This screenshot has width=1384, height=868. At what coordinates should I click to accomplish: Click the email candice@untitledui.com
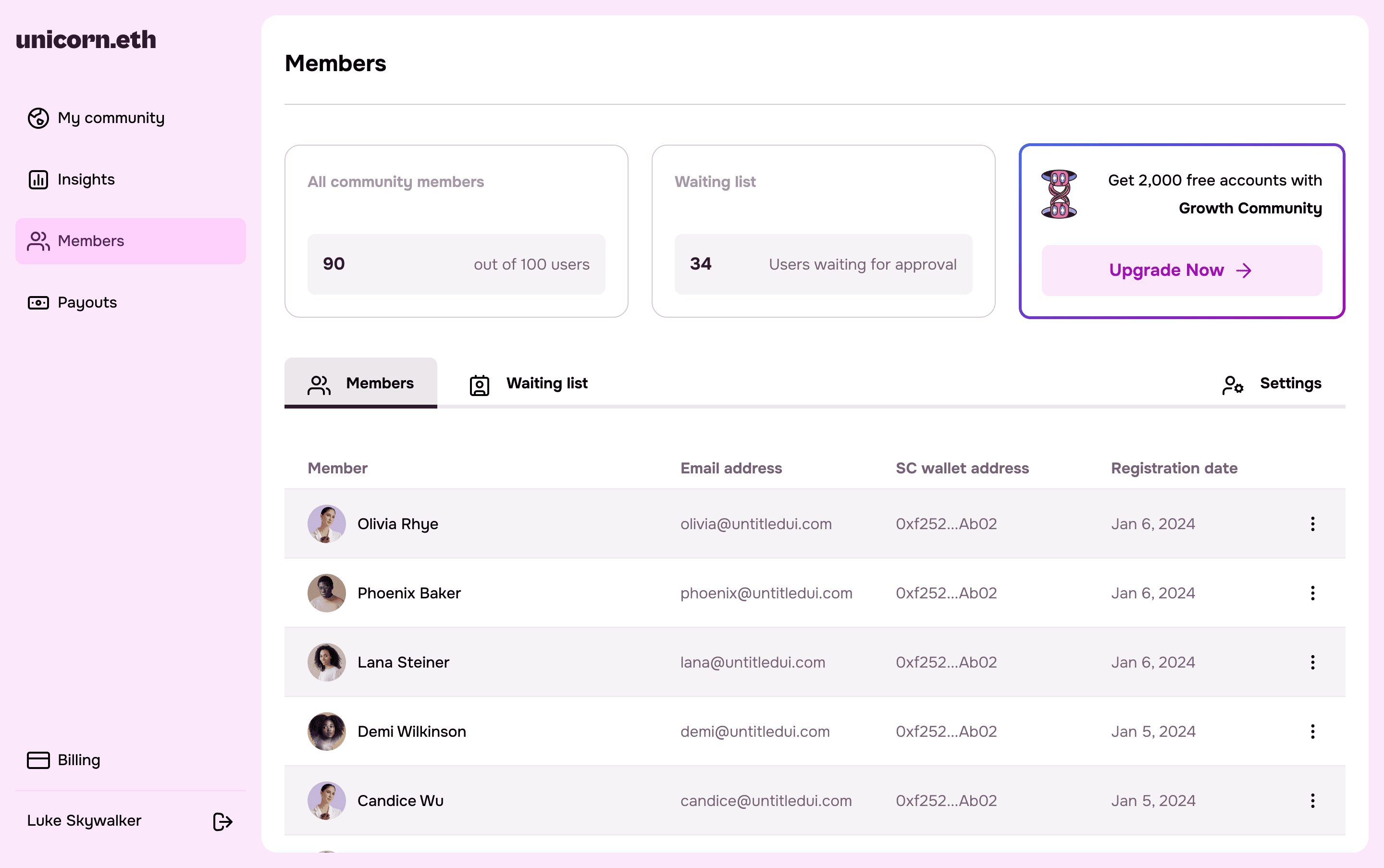click(766, 800)
